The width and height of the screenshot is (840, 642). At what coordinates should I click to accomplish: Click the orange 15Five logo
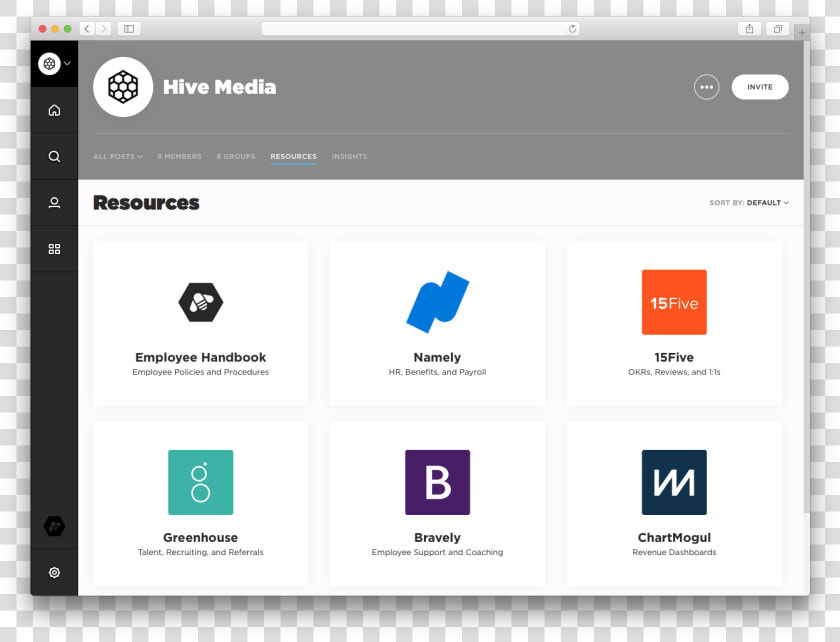(674, 302)
